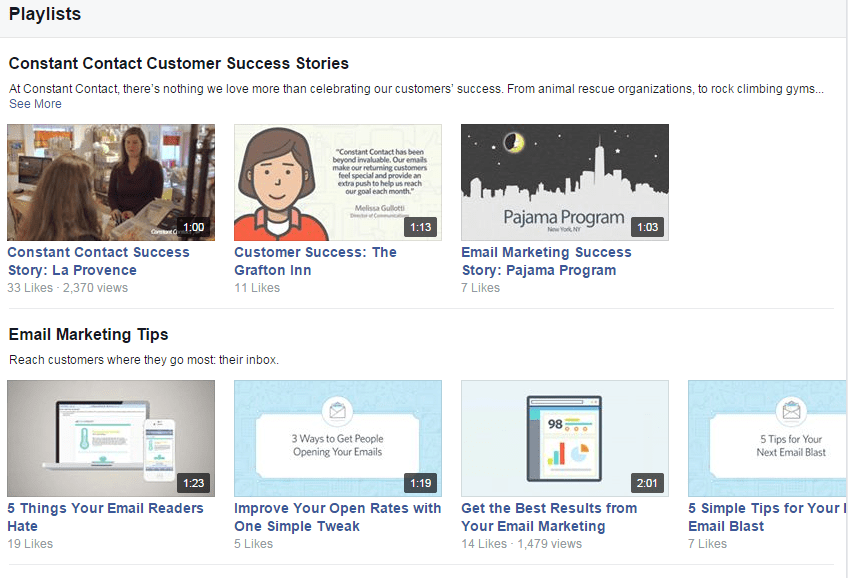Open 'Email Marketing Success Story: Pajama Program' link
This screenshot has width=848, height=578.
point(546,261)
